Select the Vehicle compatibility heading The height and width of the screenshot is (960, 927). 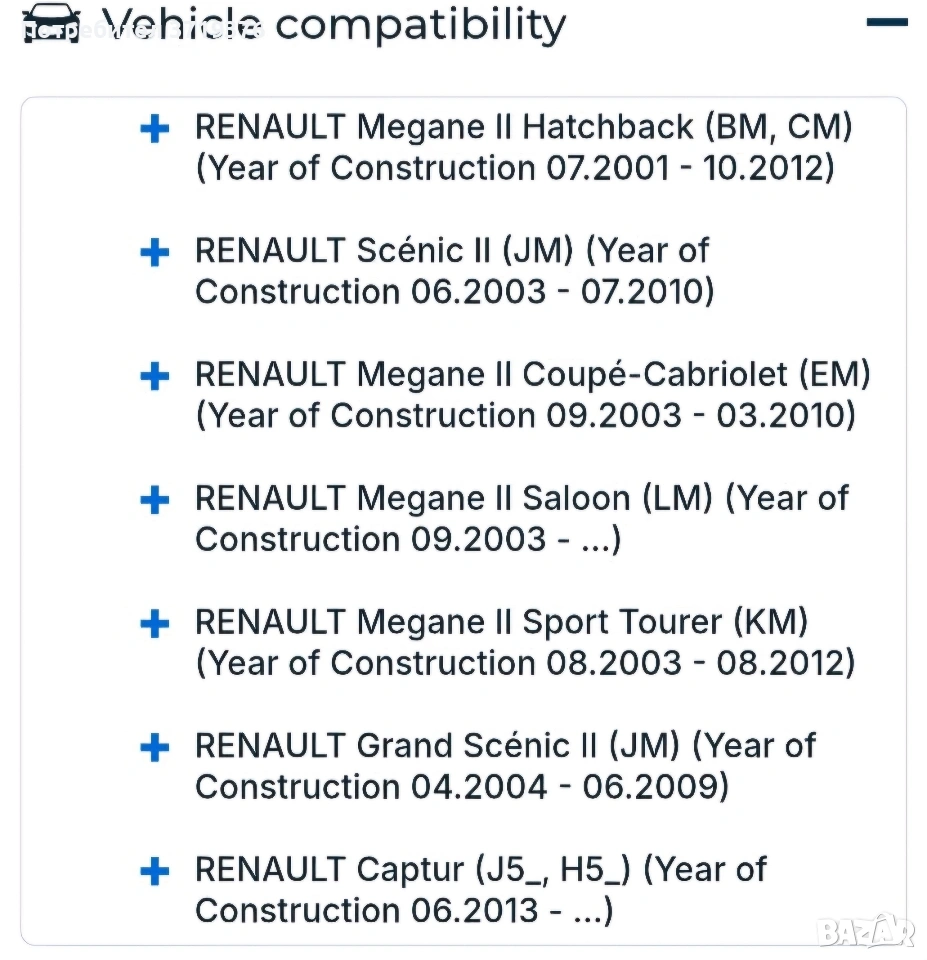[x=334, y=24]
